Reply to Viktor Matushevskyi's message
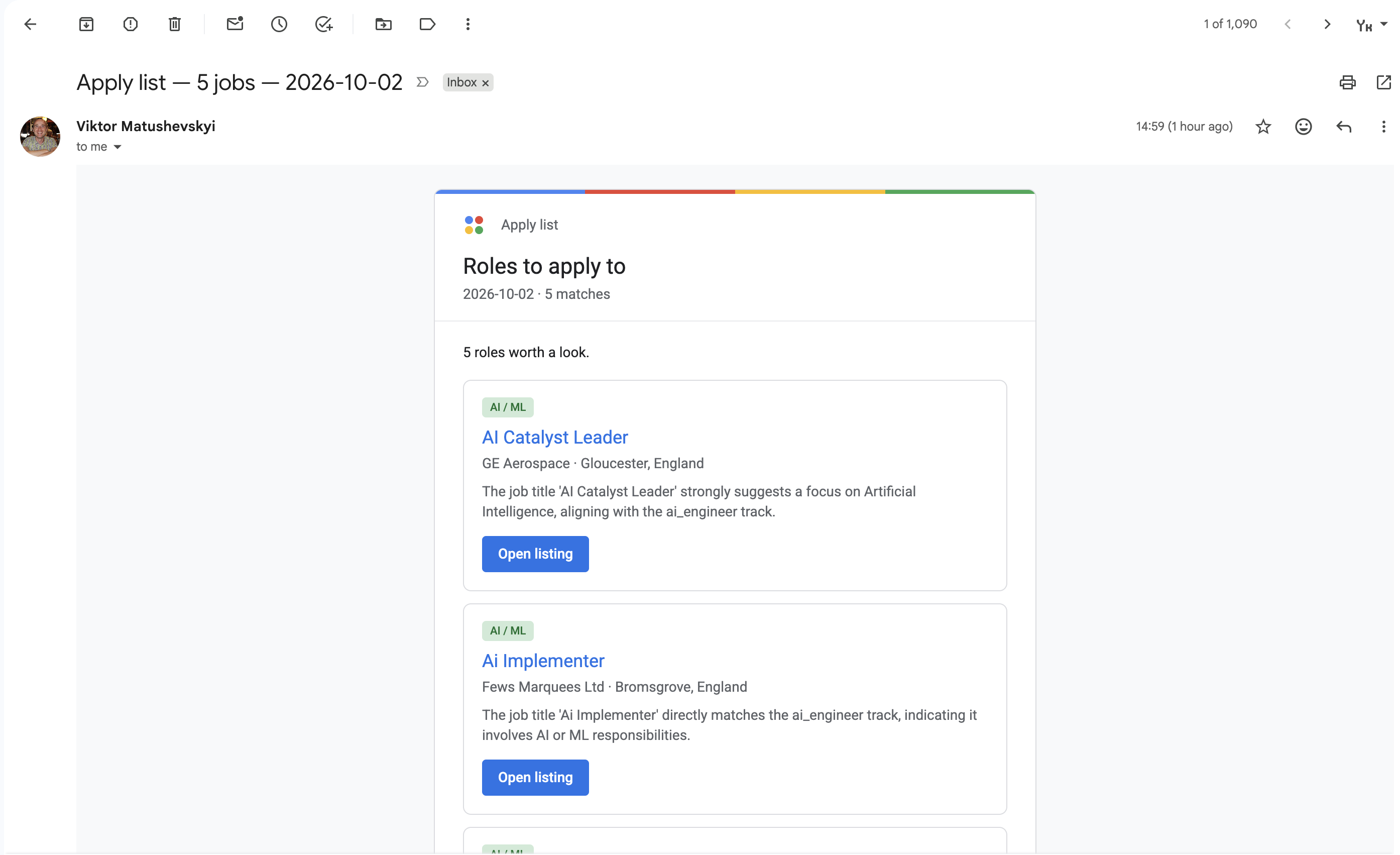 [1344, 126]
